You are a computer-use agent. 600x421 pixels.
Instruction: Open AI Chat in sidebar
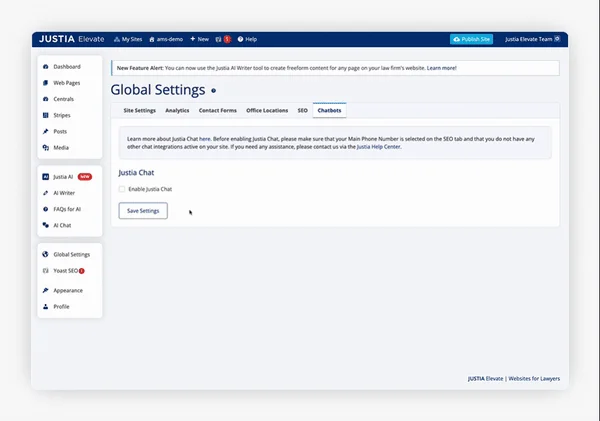(x=63, y=225)
